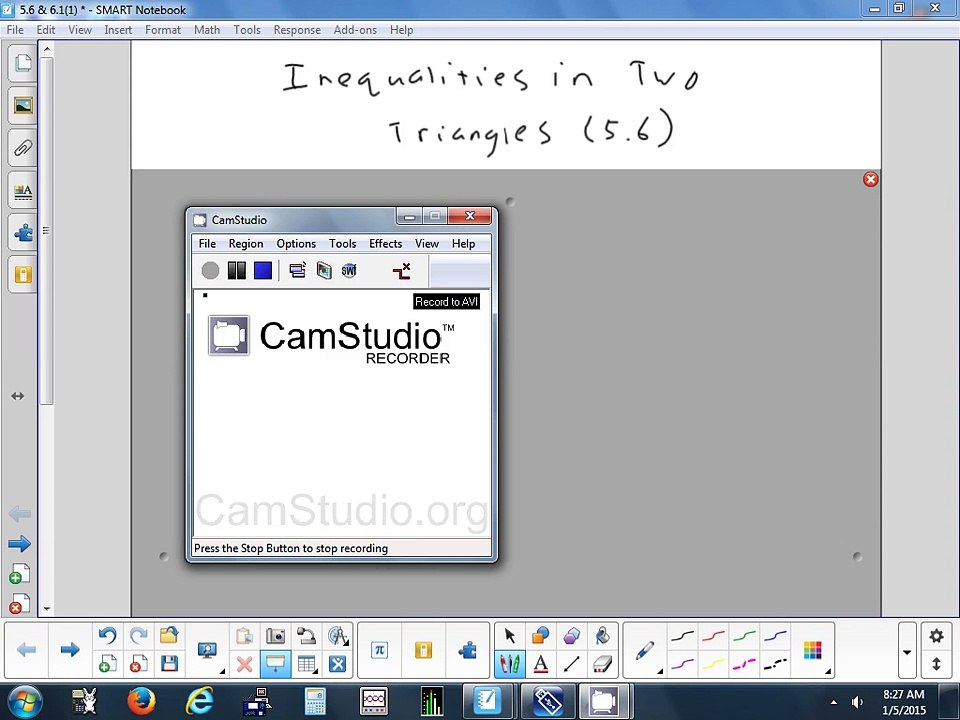Viewport: 960px width, 720px height.
Task: Choose the black pen line style
Action: click(x=683, y=637)
